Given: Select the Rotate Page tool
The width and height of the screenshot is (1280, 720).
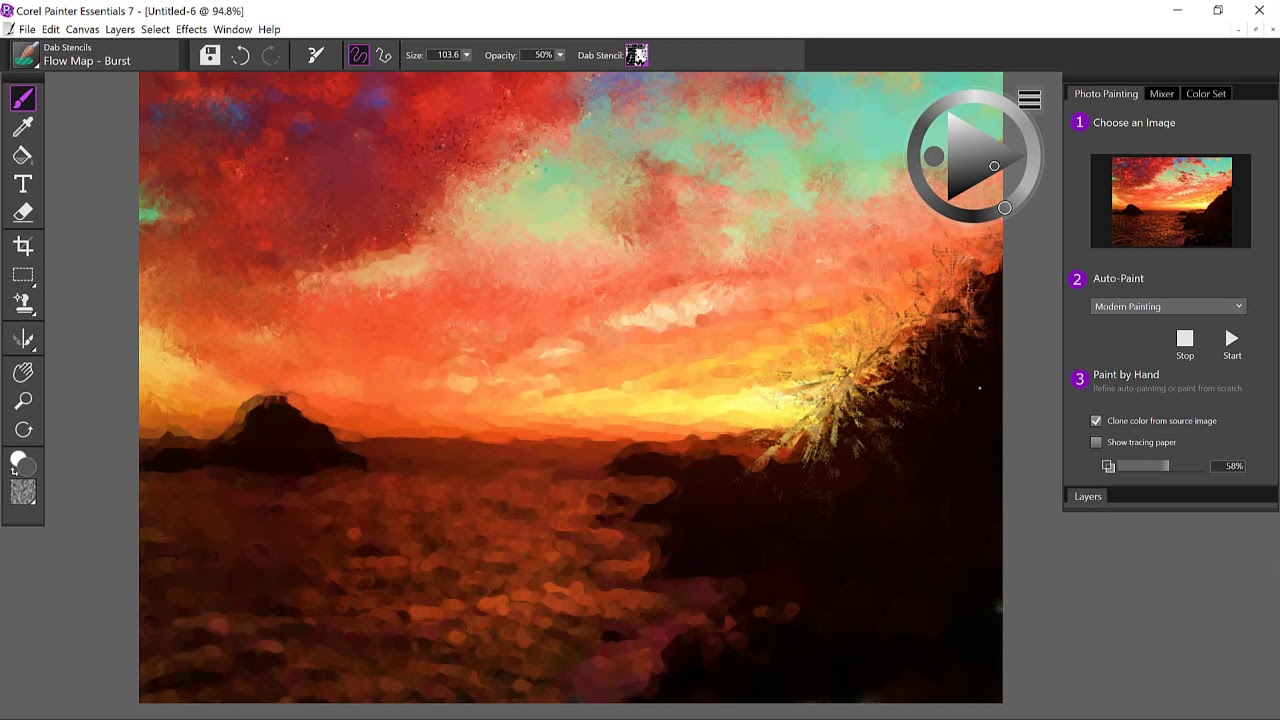Looking at the screenshot, I should (23, 429).
